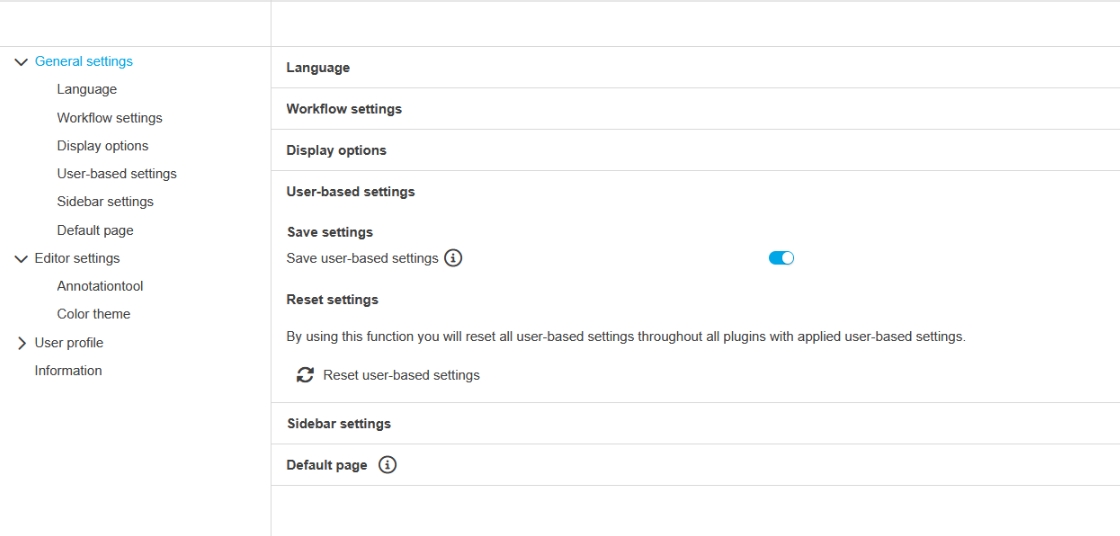1120x536 pixels.
Task: Click the info icon beside Save user-based settings
Action: tap(453, 258)
